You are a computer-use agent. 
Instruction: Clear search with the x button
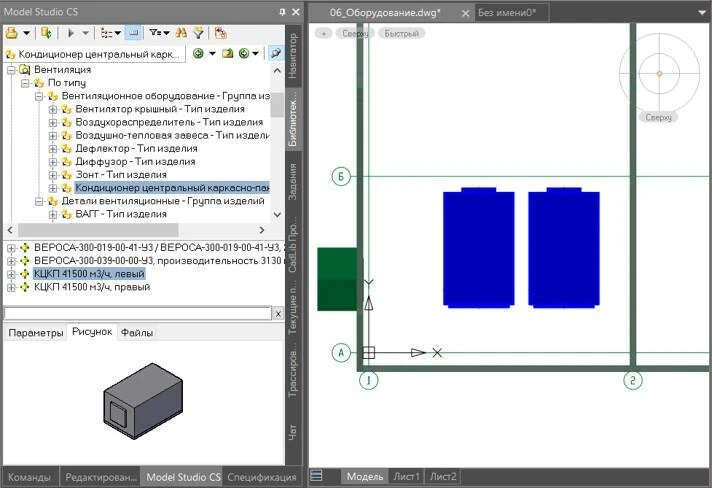coord(277,313)
